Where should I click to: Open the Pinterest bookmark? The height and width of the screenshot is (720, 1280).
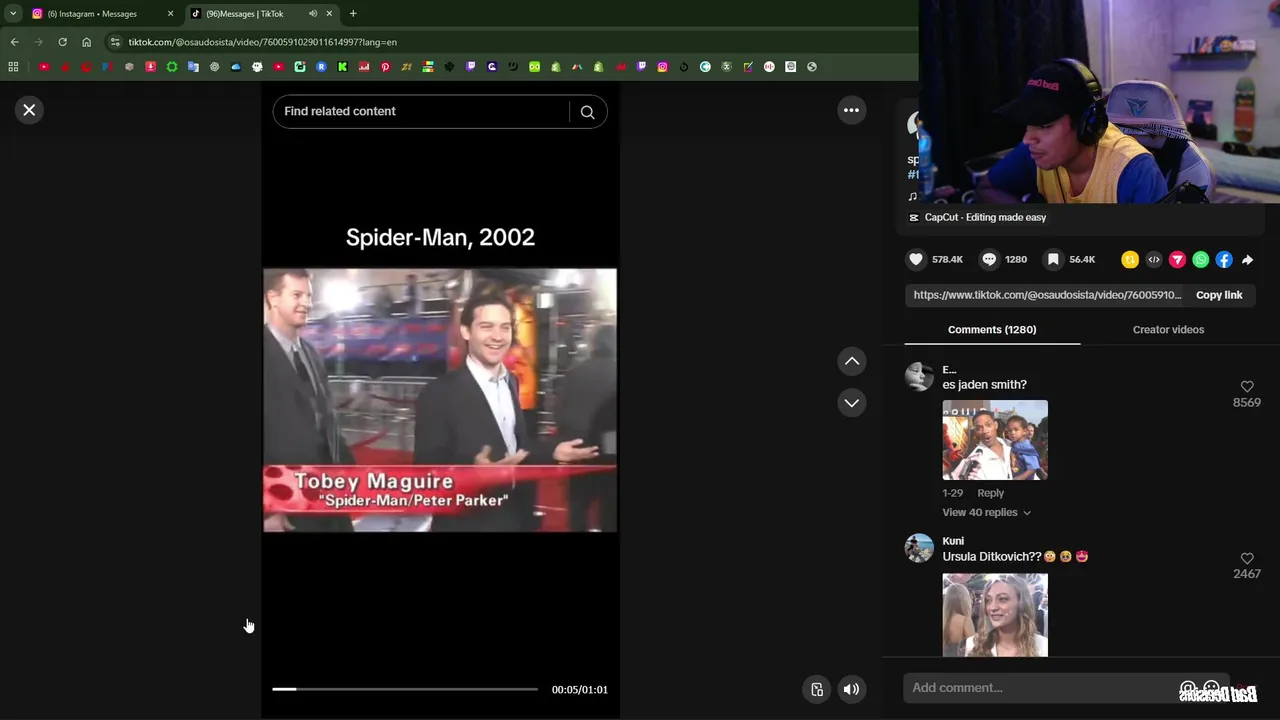click(x=385, y=67)
